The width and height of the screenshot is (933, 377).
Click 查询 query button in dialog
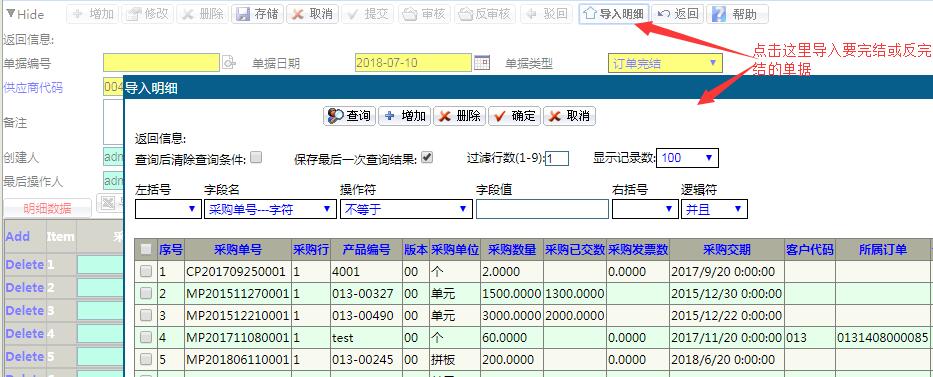pyautogui.click(x=350, y=116)
